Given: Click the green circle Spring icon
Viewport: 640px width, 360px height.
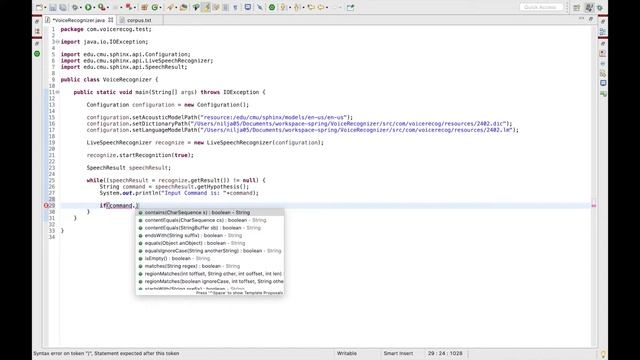Looking at the screenshot, I should [272, 7].
